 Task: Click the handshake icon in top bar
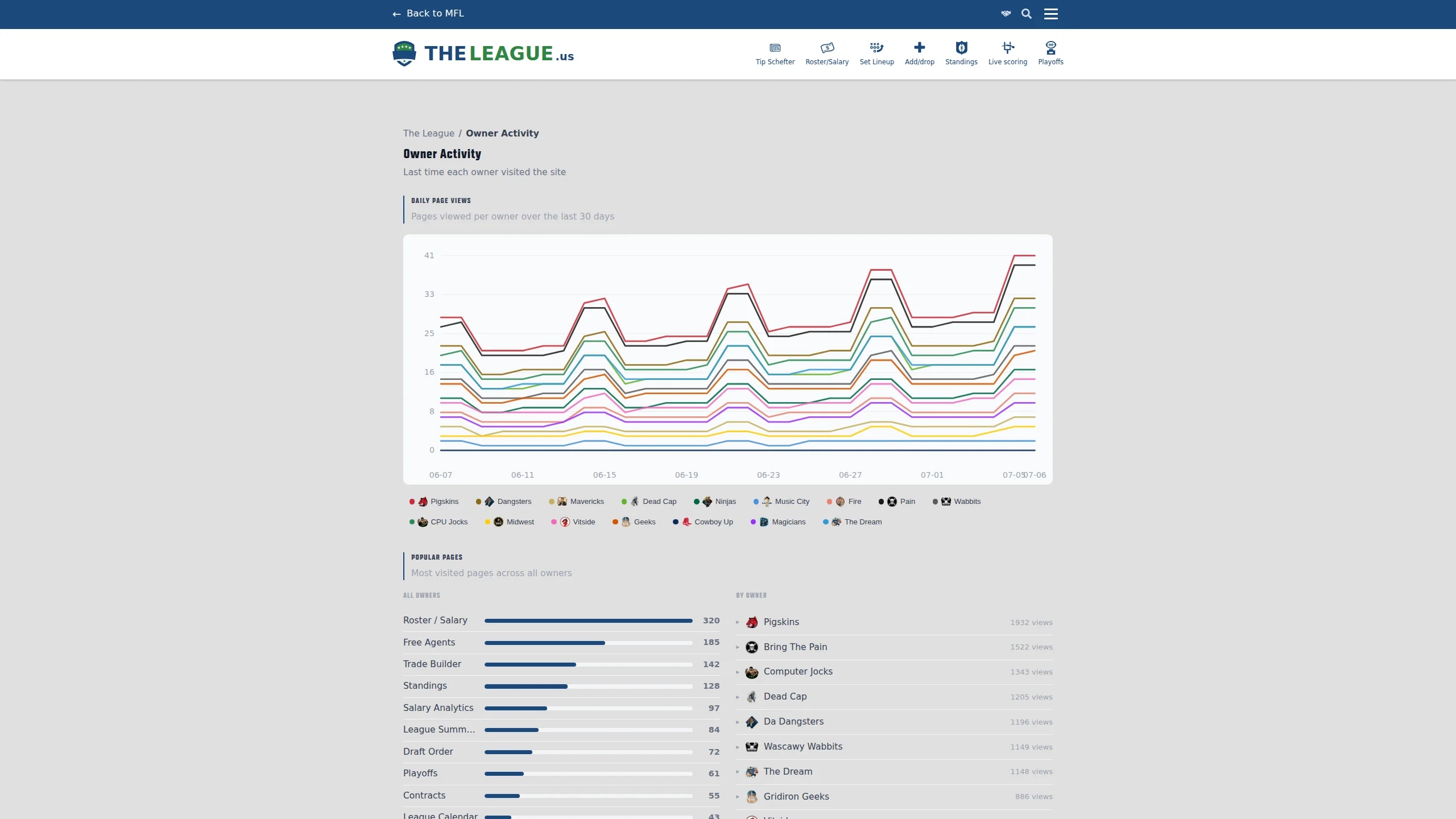coord(1006,14)
